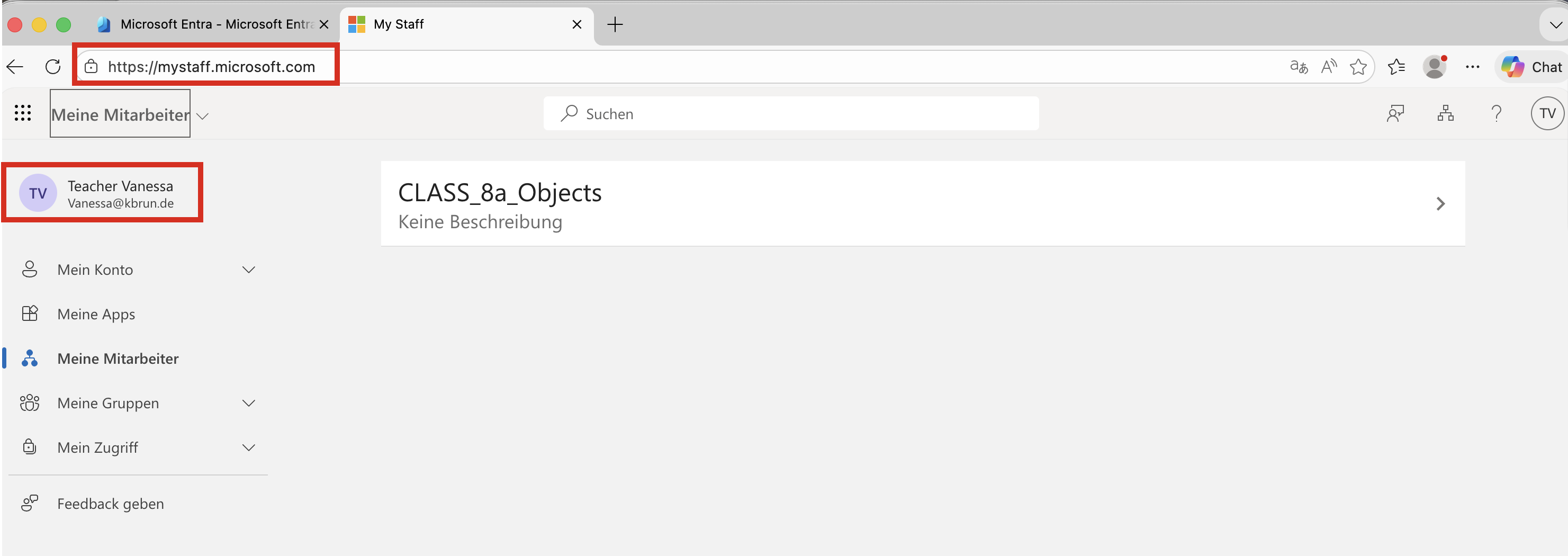Add this page to favorites star
Screen dimensions: 1568x556
(x=1358, y=67)
